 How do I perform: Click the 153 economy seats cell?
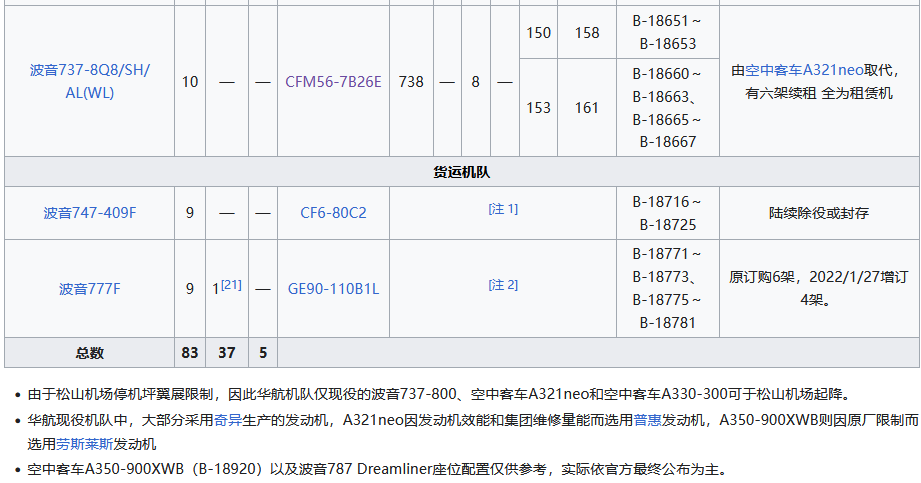(539, 108)
